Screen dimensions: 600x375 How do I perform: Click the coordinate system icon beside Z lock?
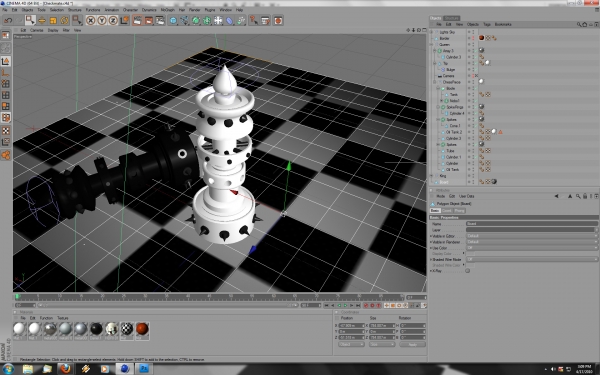pyautogui.click(x=124, y=20)
